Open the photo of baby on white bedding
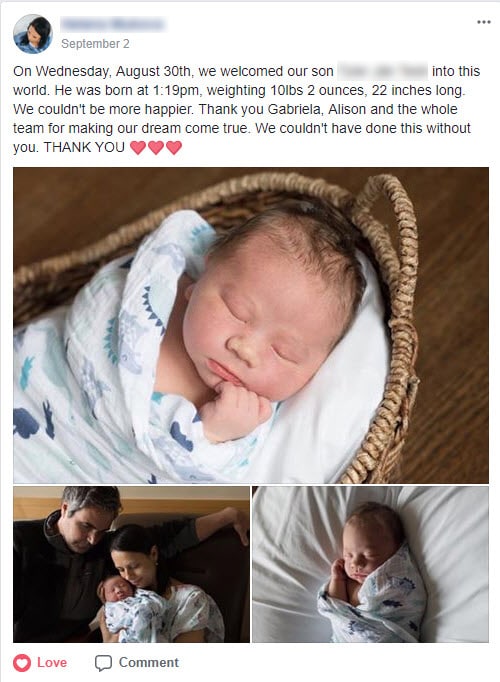500x682 pixels. click(370, 564)
